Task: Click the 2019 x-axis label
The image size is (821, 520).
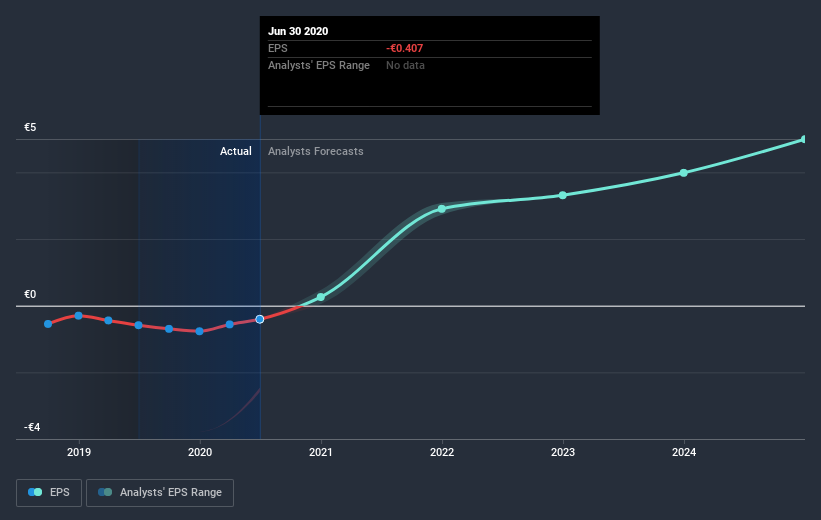Action: coord(79,452)
